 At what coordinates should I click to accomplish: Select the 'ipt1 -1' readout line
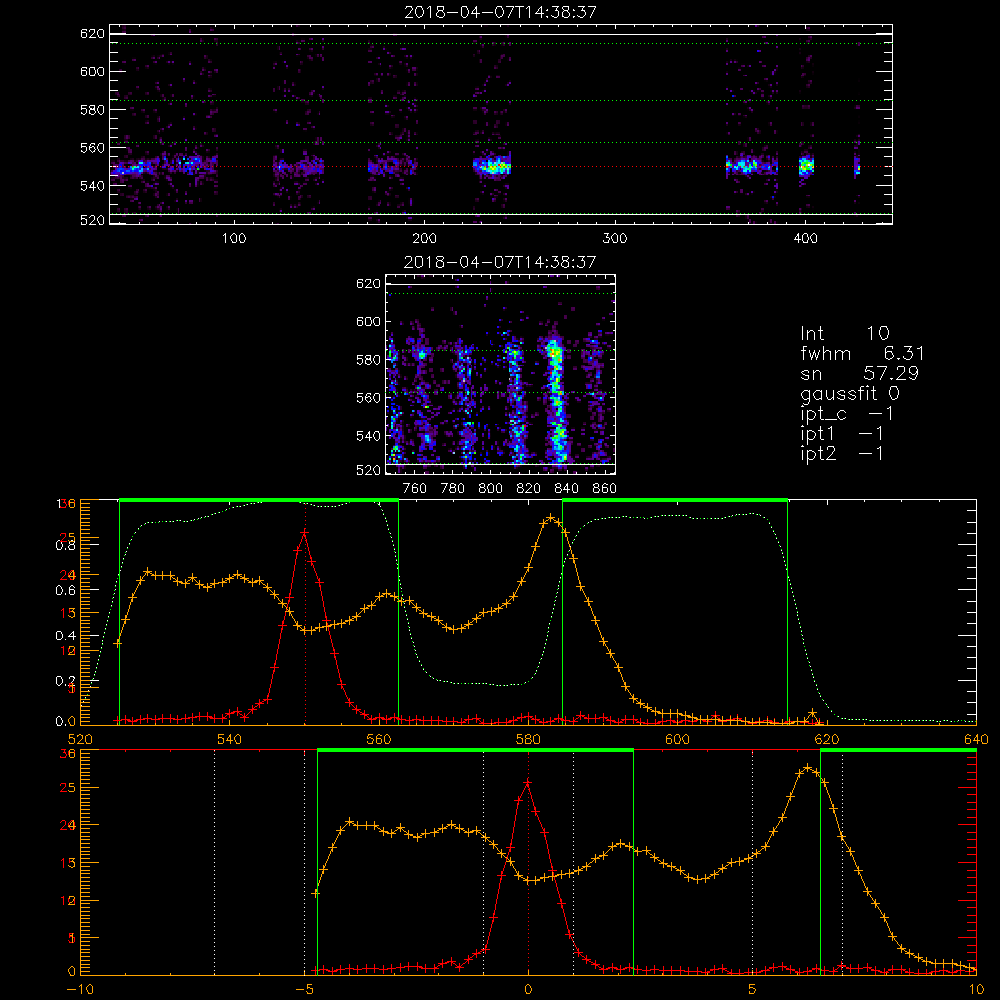click(x=842, y=434)
